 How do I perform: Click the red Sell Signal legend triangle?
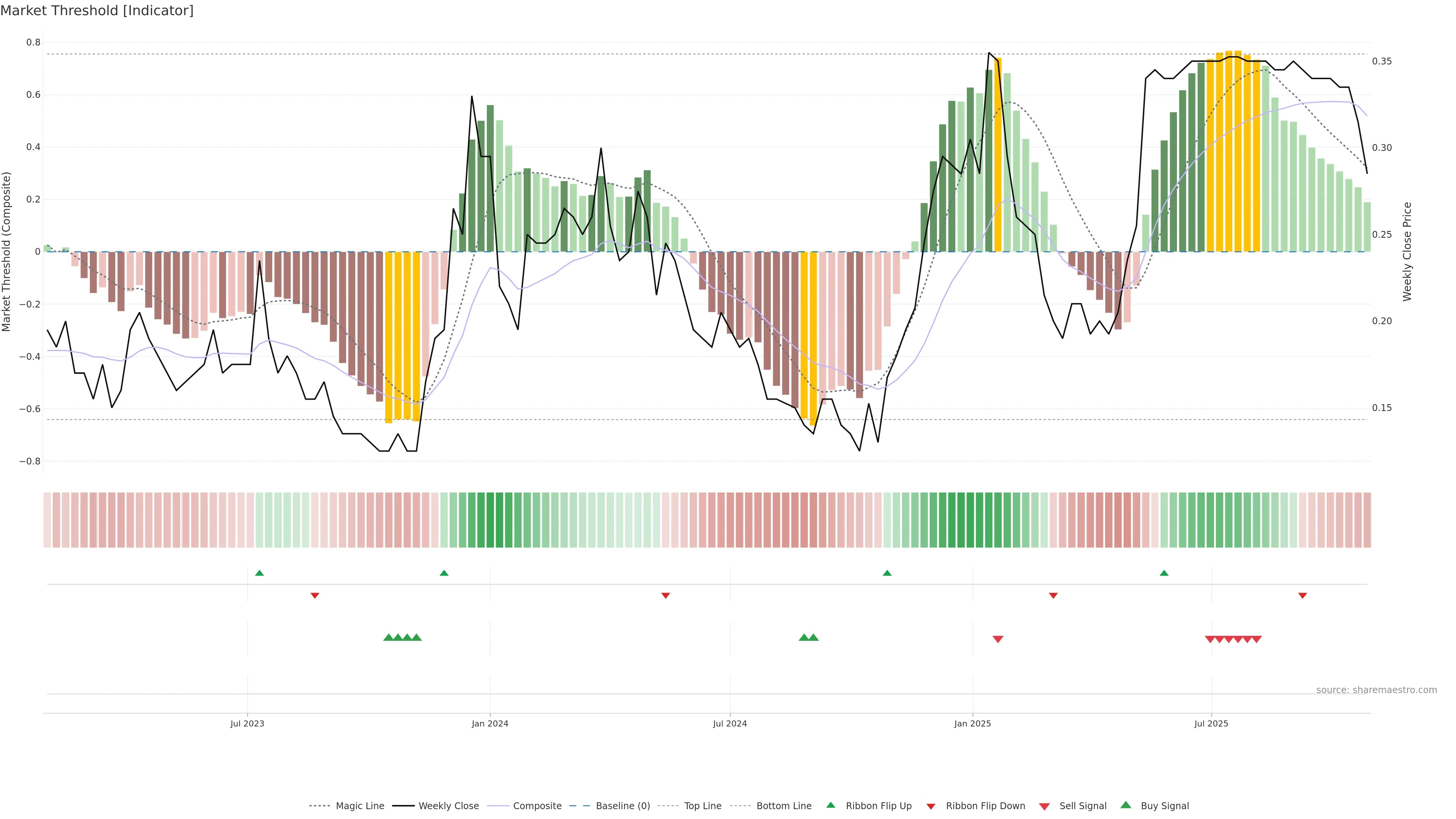tap(1045, 806)
